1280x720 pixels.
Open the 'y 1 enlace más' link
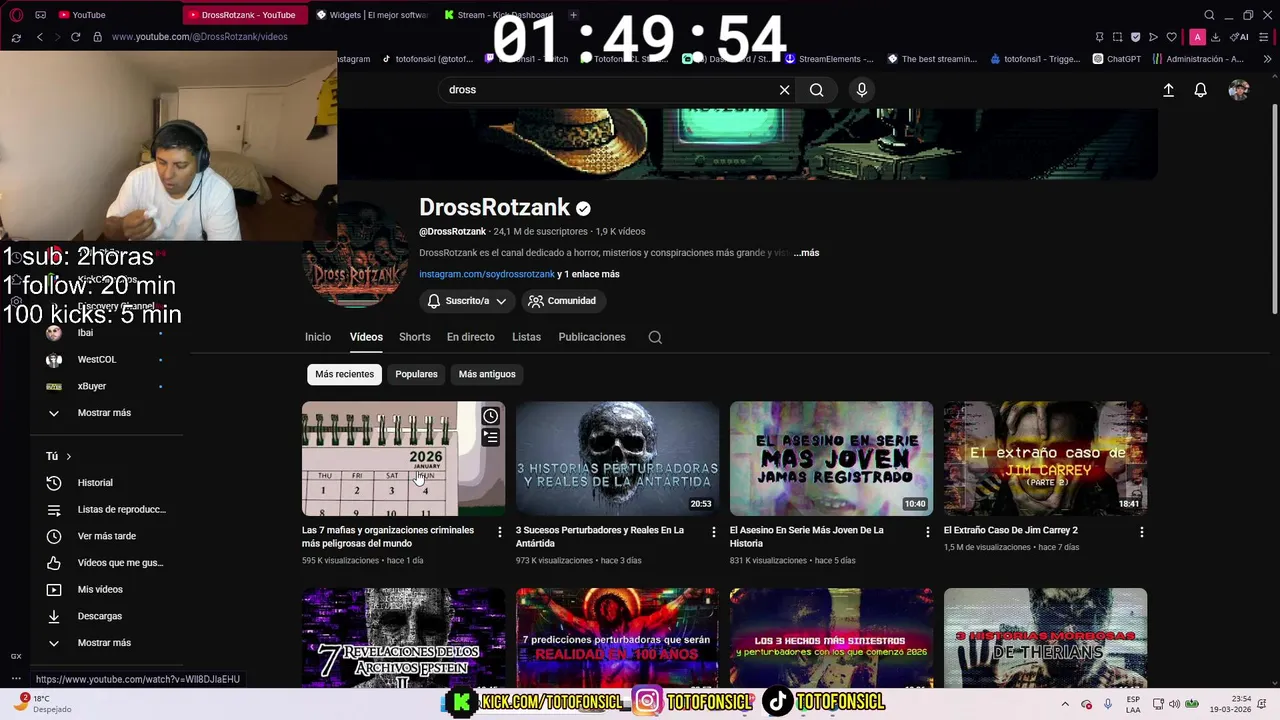(588, 274)
